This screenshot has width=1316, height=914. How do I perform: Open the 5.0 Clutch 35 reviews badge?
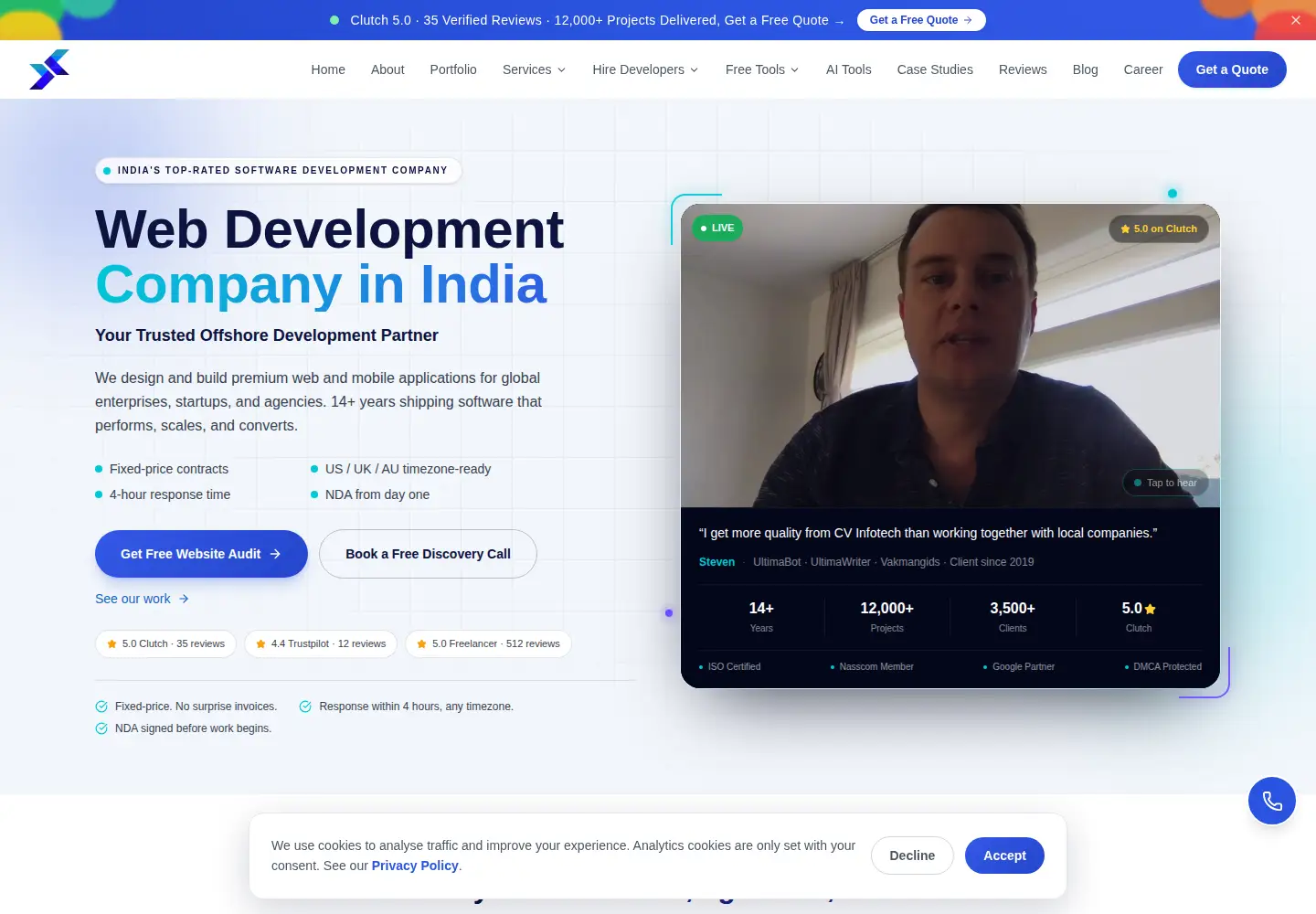(x=165, y=643)
